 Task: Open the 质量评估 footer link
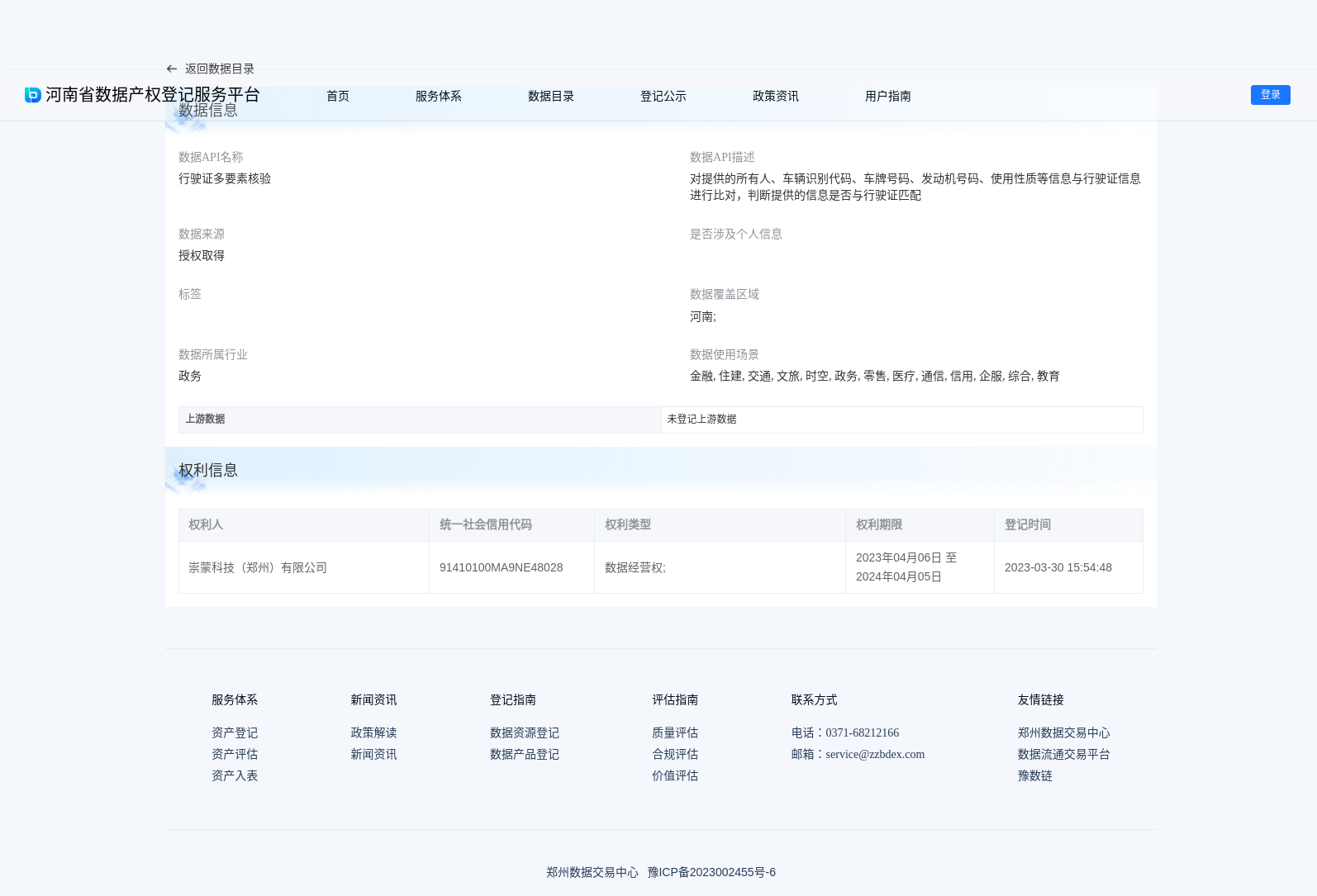(x=675, y=732)
